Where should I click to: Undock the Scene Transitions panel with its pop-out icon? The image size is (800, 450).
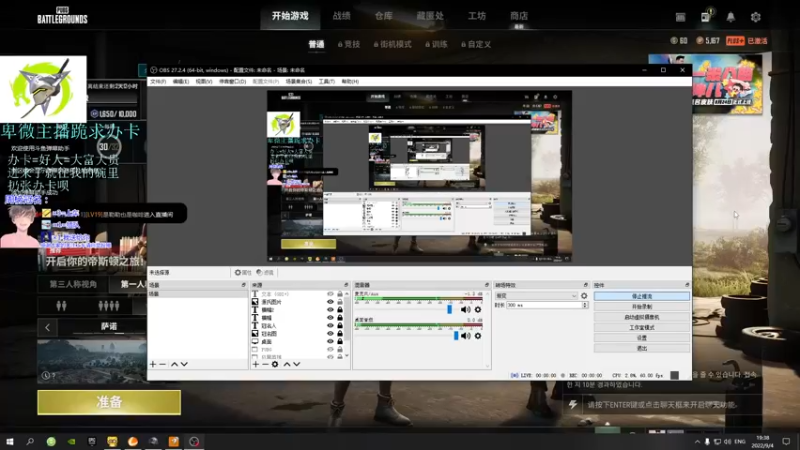(x=586, y=285)
